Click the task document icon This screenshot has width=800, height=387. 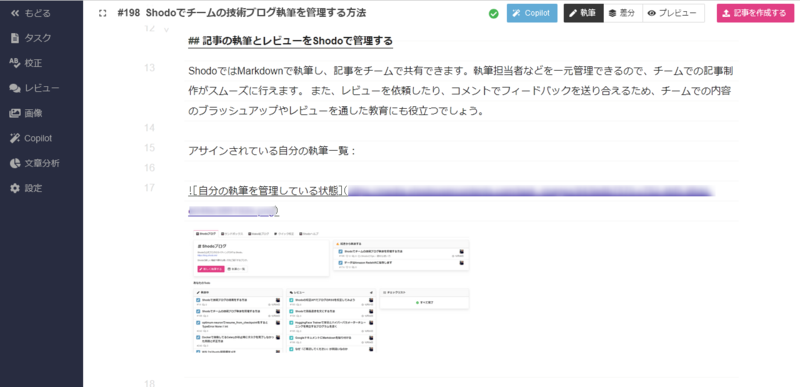tap(15, 38)
